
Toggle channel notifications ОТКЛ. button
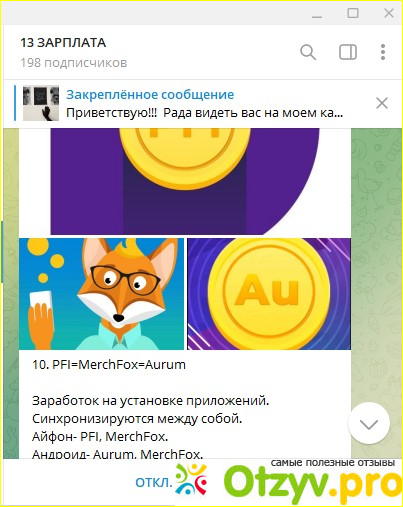click(x=154, y=482)
